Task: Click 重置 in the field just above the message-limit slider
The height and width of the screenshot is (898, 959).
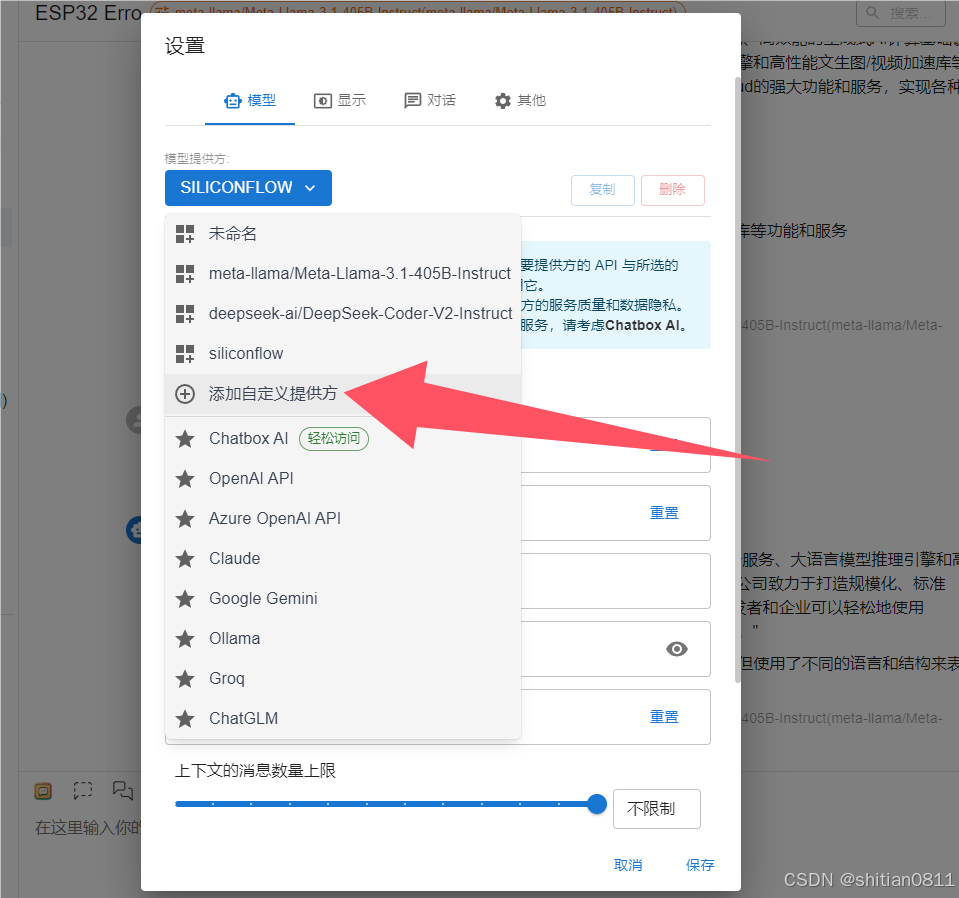Action: click(664, 717)
